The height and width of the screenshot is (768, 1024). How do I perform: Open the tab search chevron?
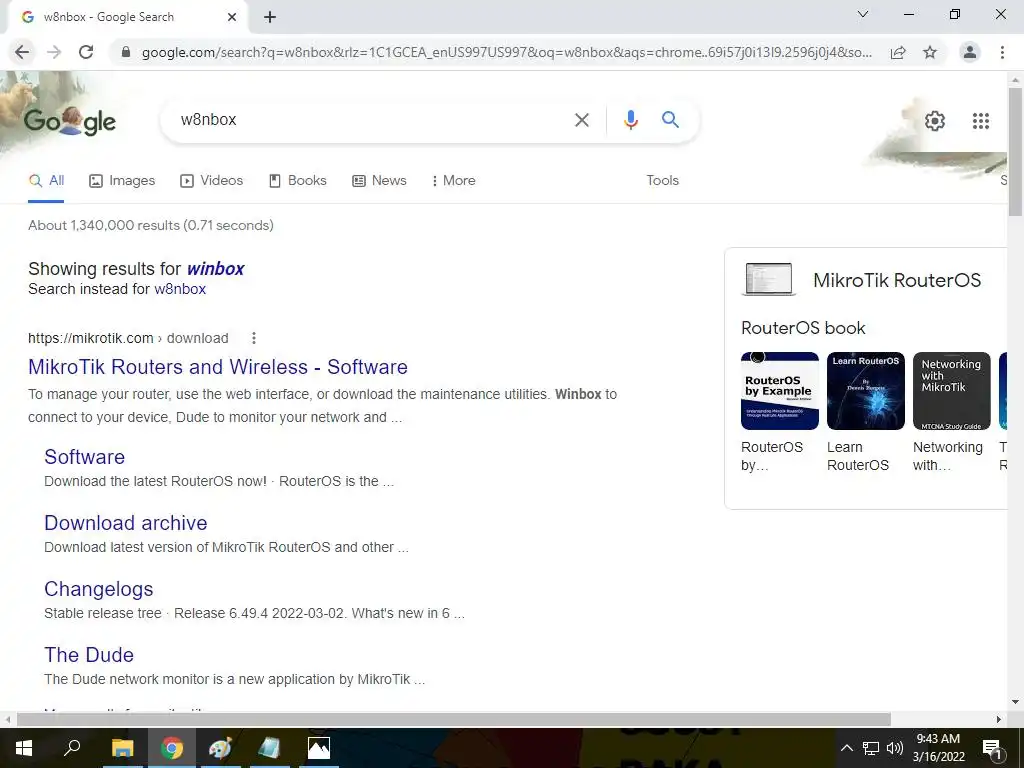coord(863,14)
